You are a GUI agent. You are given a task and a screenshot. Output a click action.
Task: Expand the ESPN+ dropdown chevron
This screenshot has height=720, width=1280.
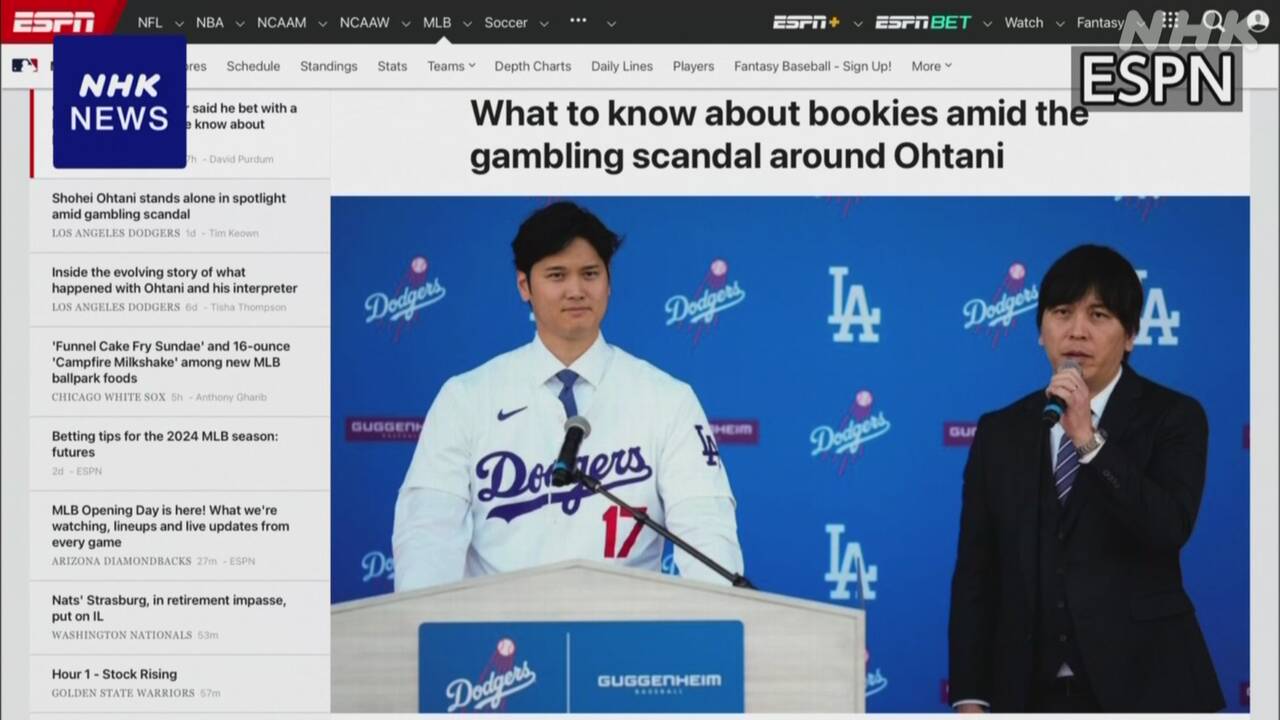pos(856,23)
